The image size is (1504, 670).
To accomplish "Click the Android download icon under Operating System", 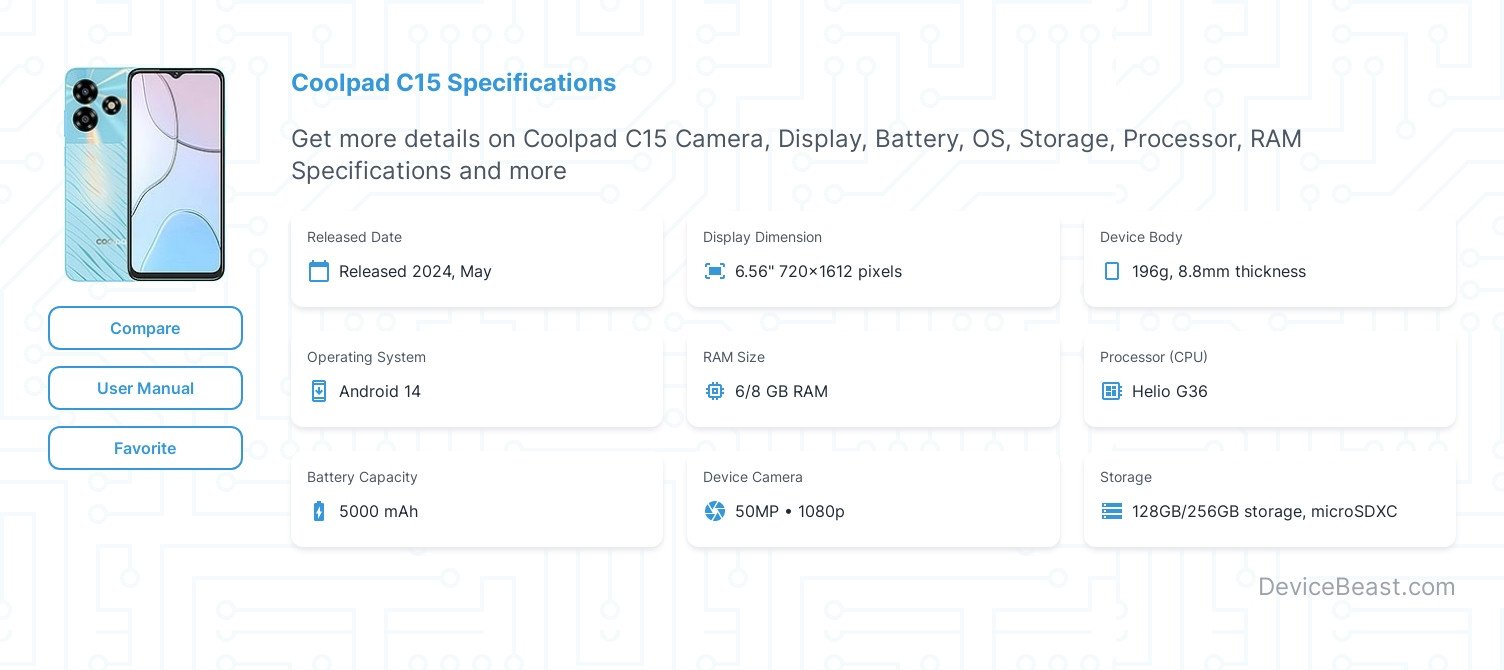I will [x=318, y=391].
